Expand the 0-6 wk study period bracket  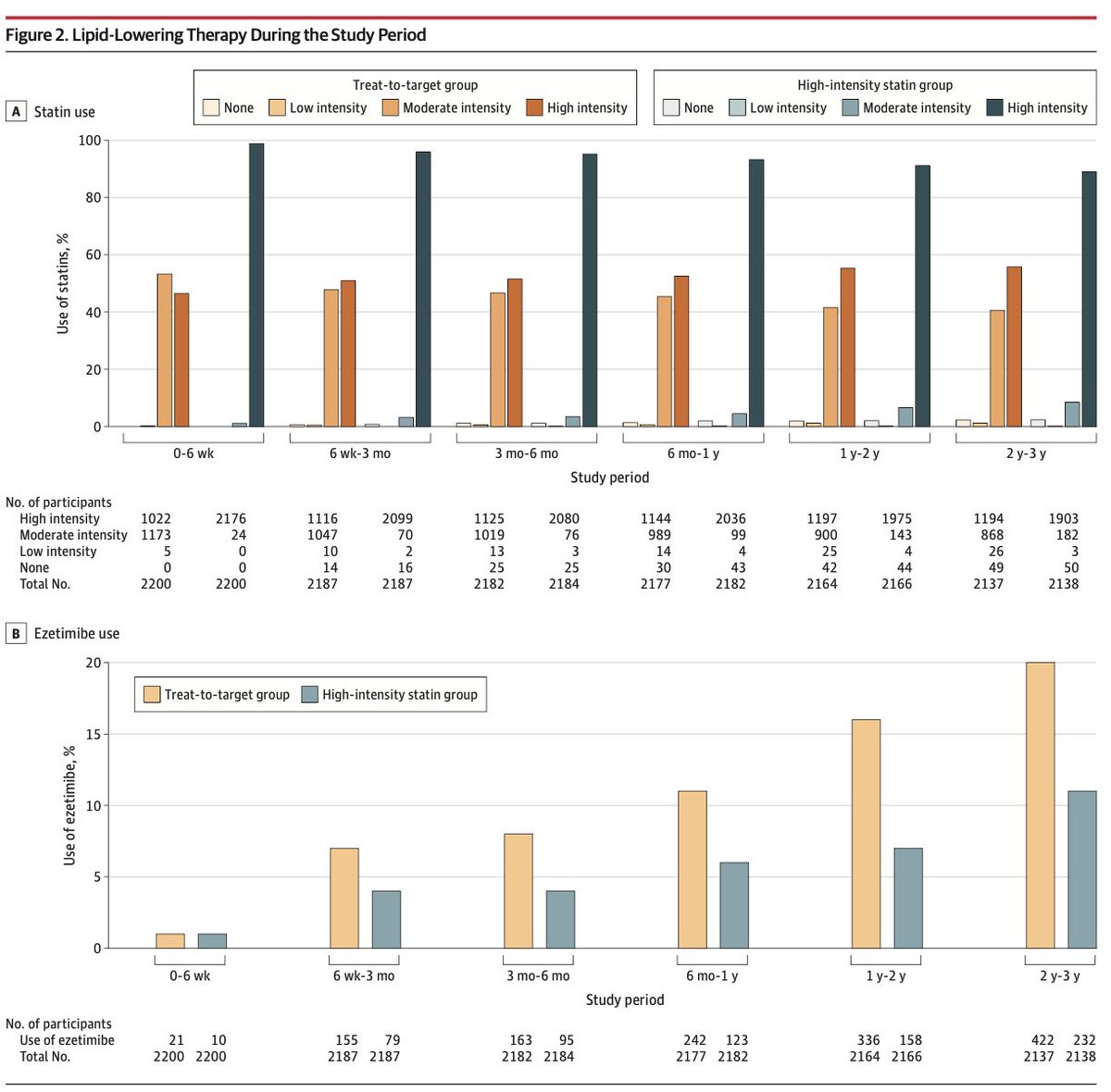click(194, 444)
